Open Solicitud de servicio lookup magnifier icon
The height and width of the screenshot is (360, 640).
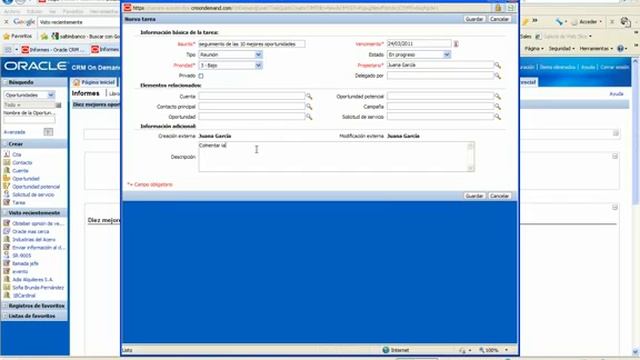coord(498,117)
